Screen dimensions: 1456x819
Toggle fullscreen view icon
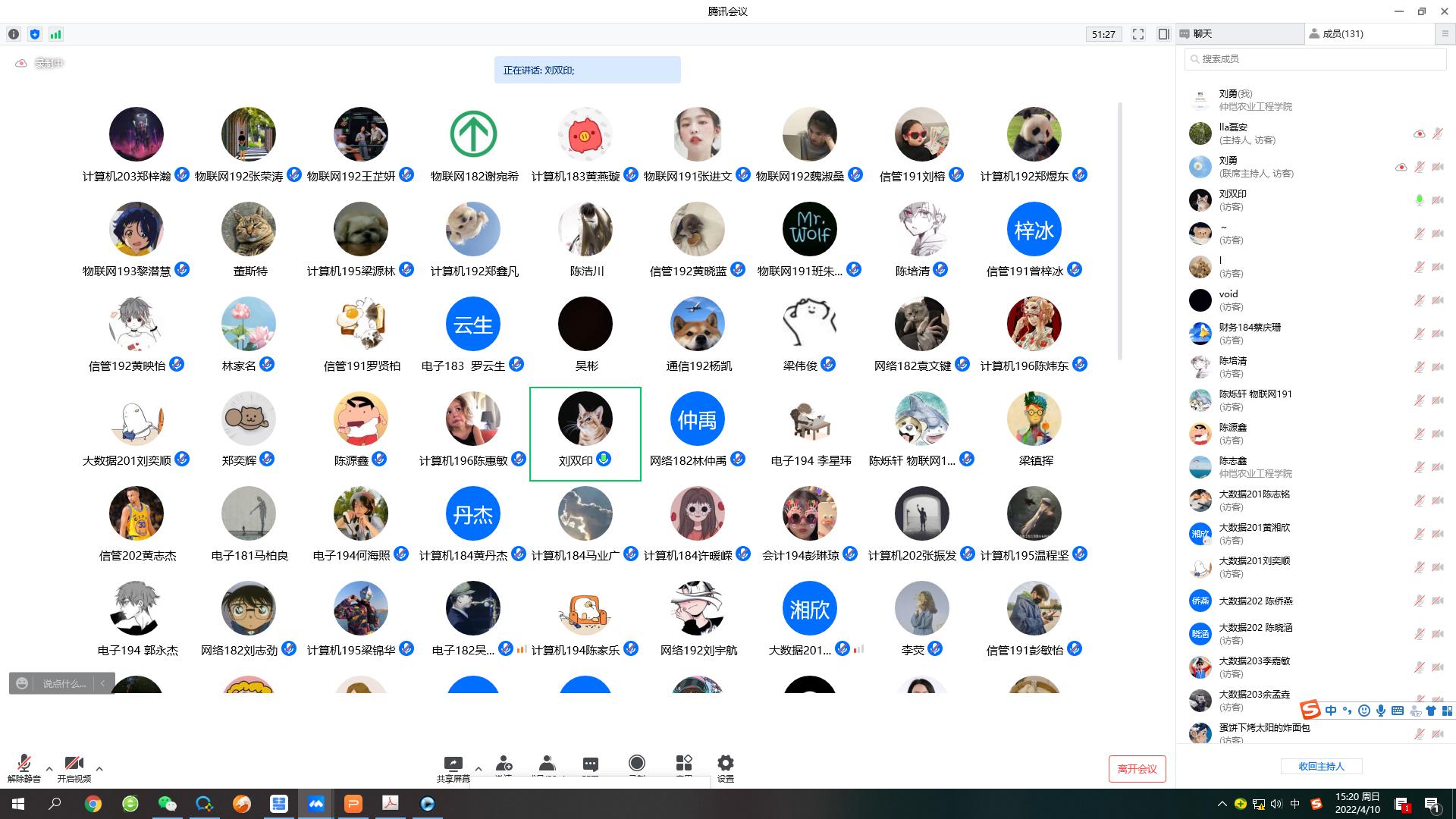click(x=1138, y=34)
